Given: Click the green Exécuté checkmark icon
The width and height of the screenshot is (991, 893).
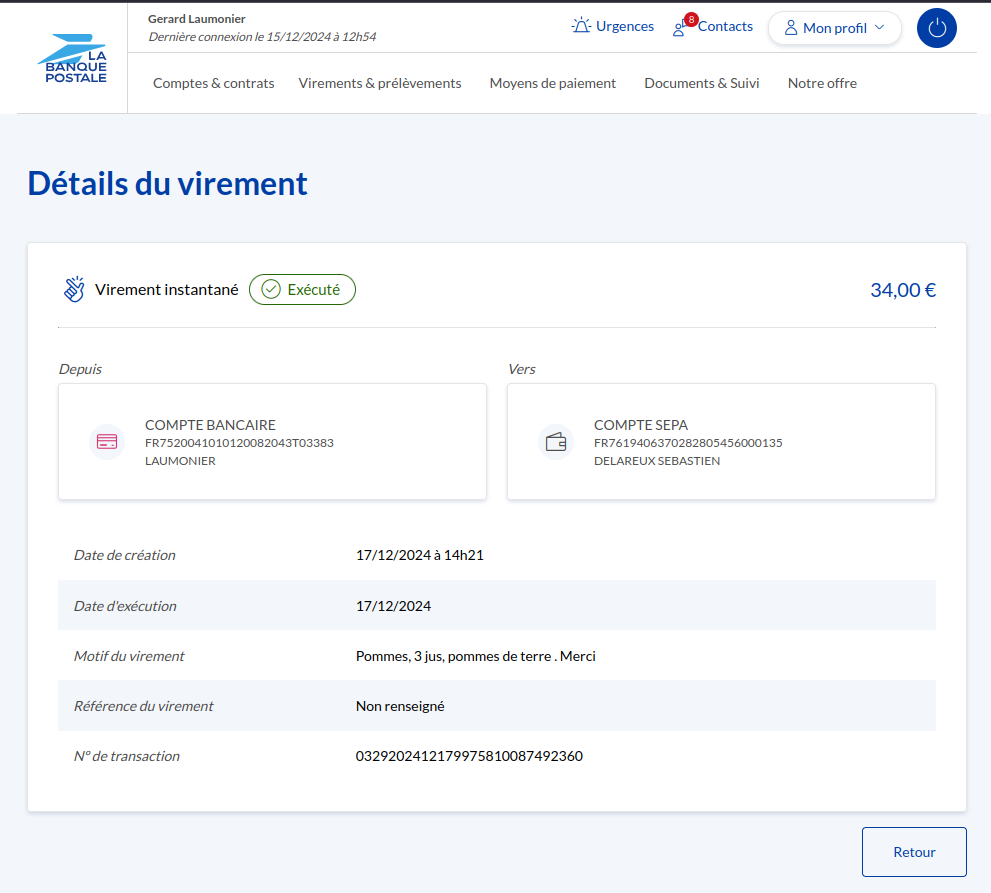Looking at the screenshot, I should [x=270, y=290].
